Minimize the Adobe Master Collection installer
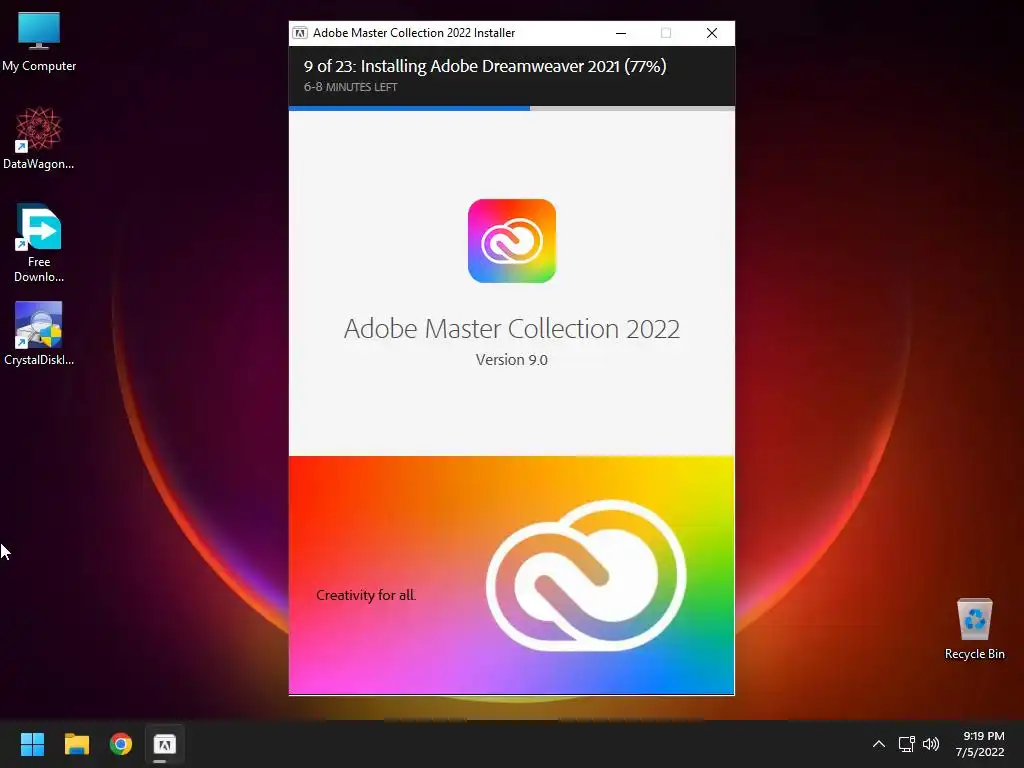 (x=621, y=33)
